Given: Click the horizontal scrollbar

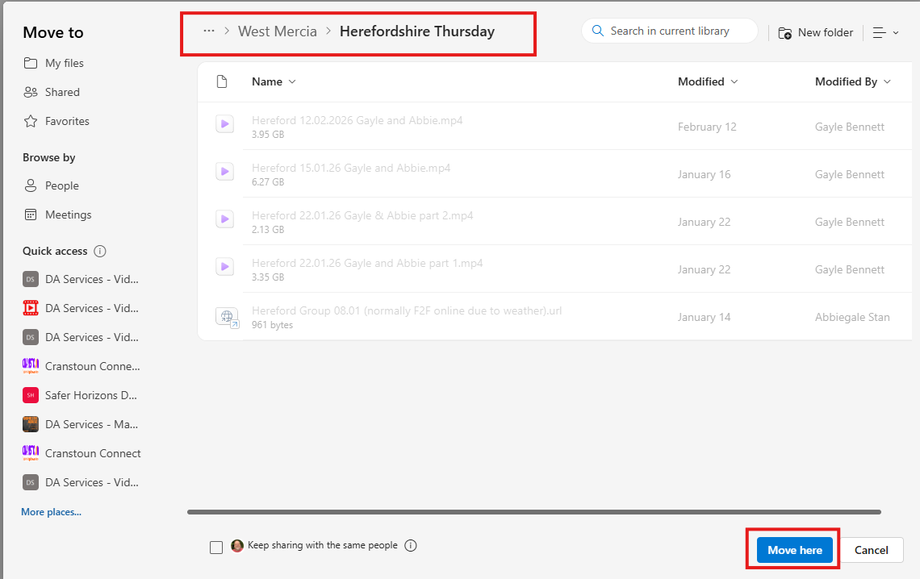Looking at the screenshot, I should click(534, 512).
